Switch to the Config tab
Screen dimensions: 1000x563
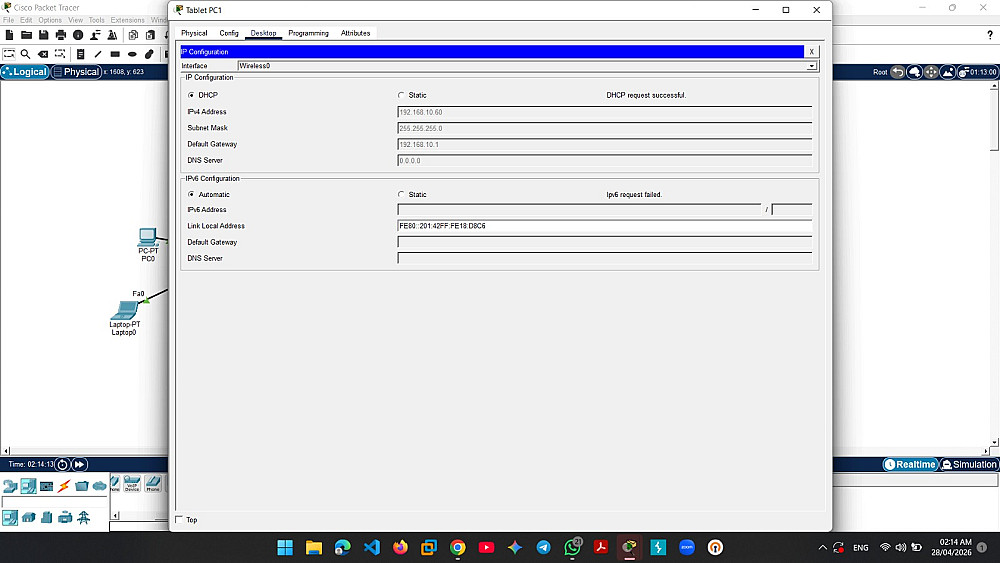229,33
